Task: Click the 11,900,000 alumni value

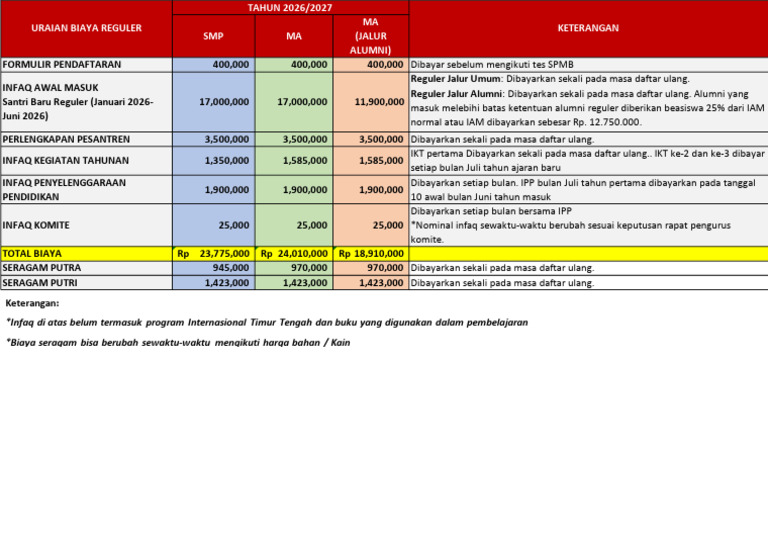Action: 379,102
